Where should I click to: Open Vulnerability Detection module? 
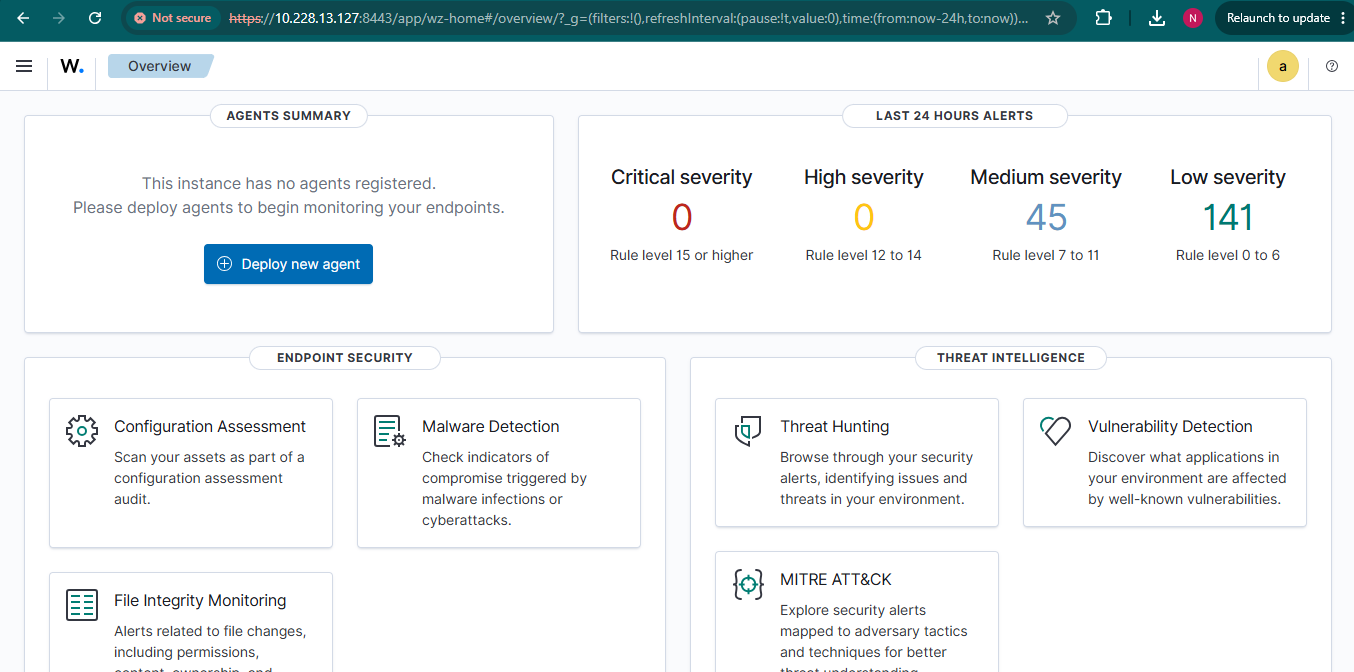click(1165, 462)
